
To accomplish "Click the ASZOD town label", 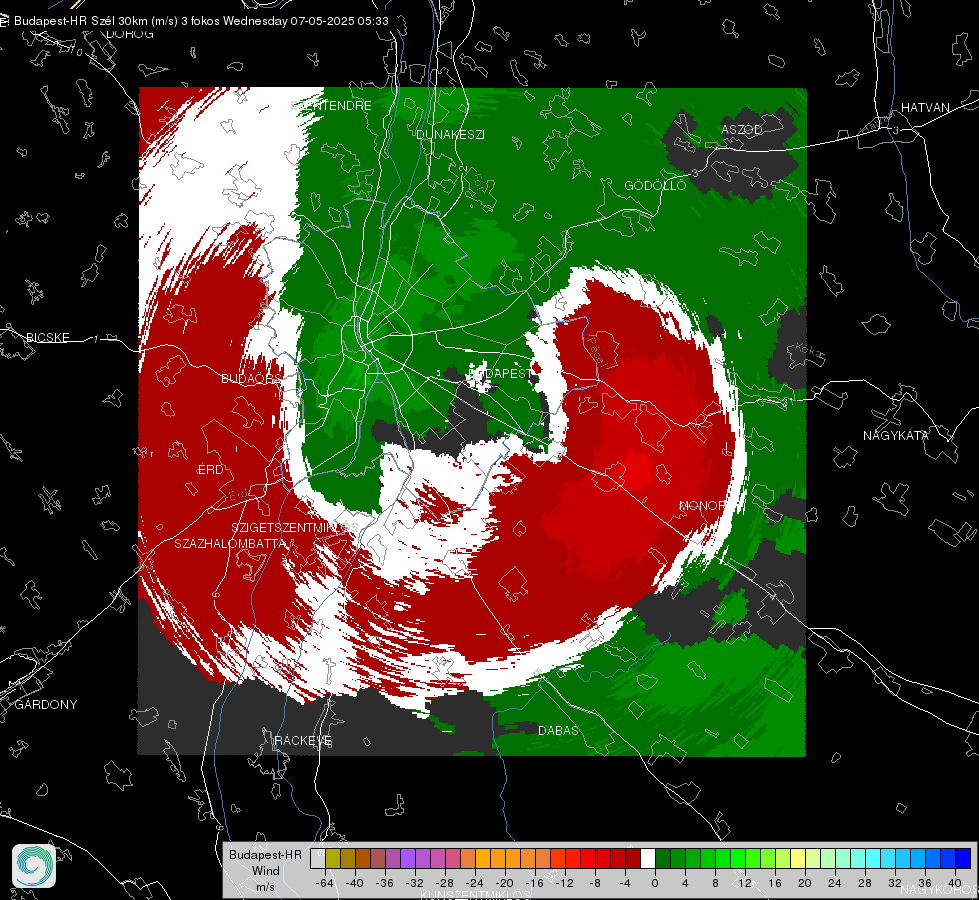I will click(742, 129).
